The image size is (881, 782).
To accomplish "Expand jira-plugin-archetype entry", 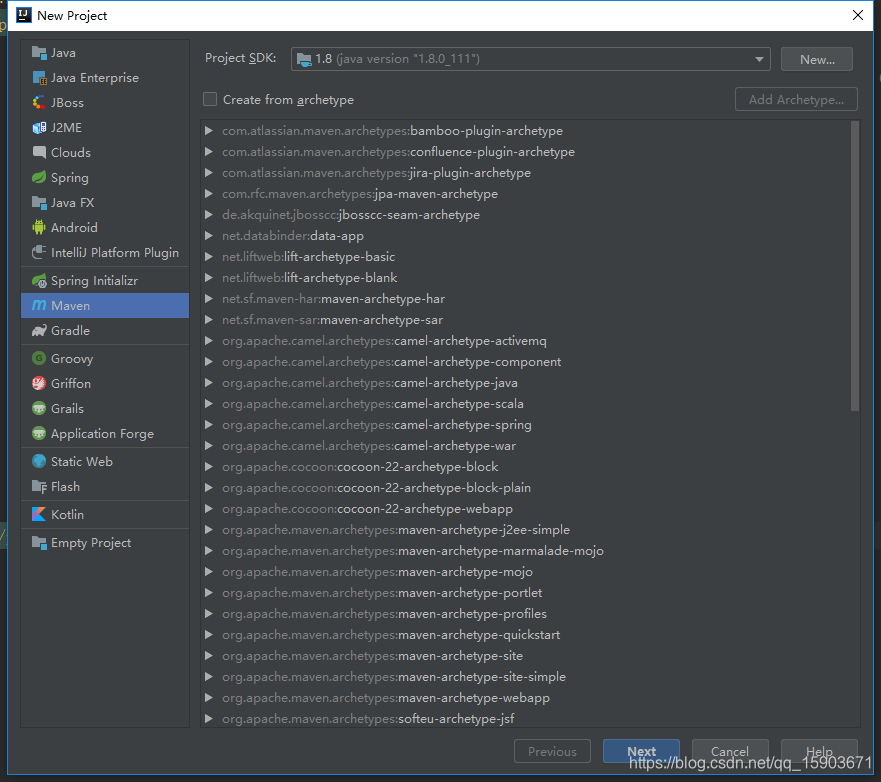I will click(208, 172).
